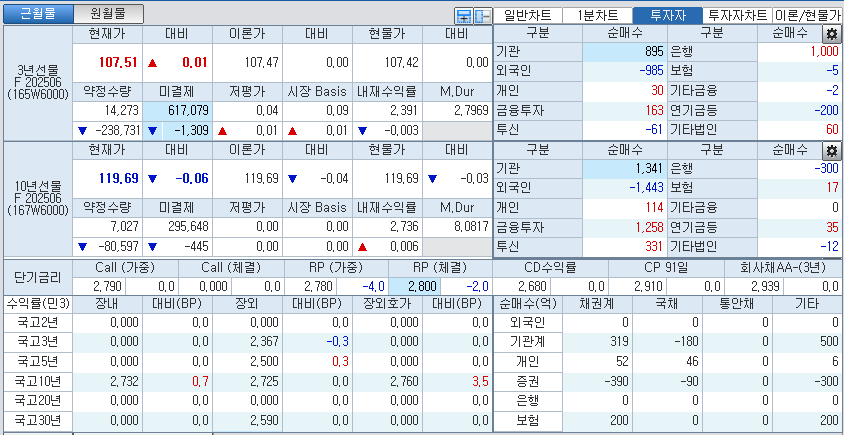Image resolution: width=844 pixels, height=435 pixels.
Task: Click the CD수익률 header
Action: (x=550, y=268)
